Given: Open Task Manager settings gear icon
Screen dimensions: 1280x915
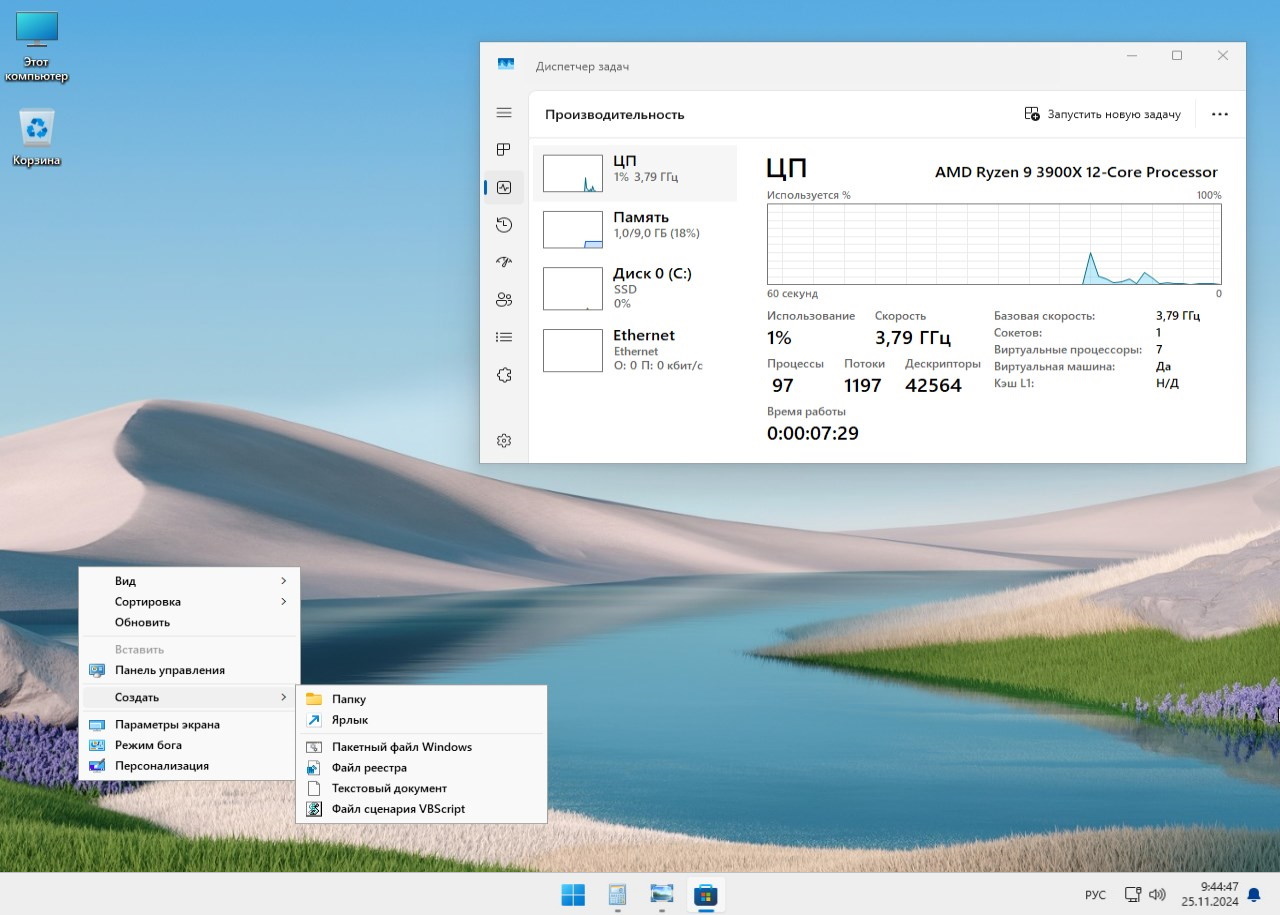Looking at the screenshot, I should point(504,441).
